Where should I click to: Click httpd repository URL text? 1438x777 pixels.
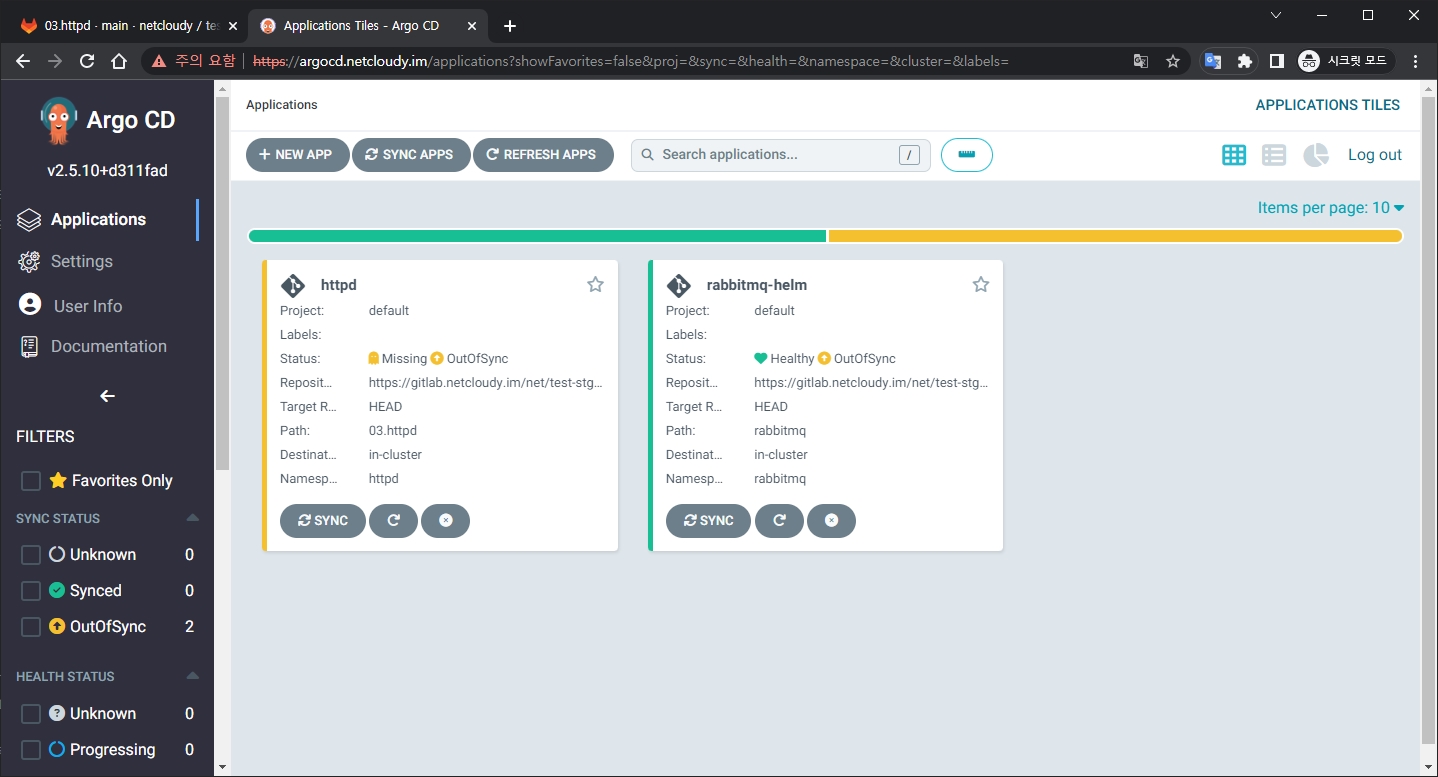(486, 383)
